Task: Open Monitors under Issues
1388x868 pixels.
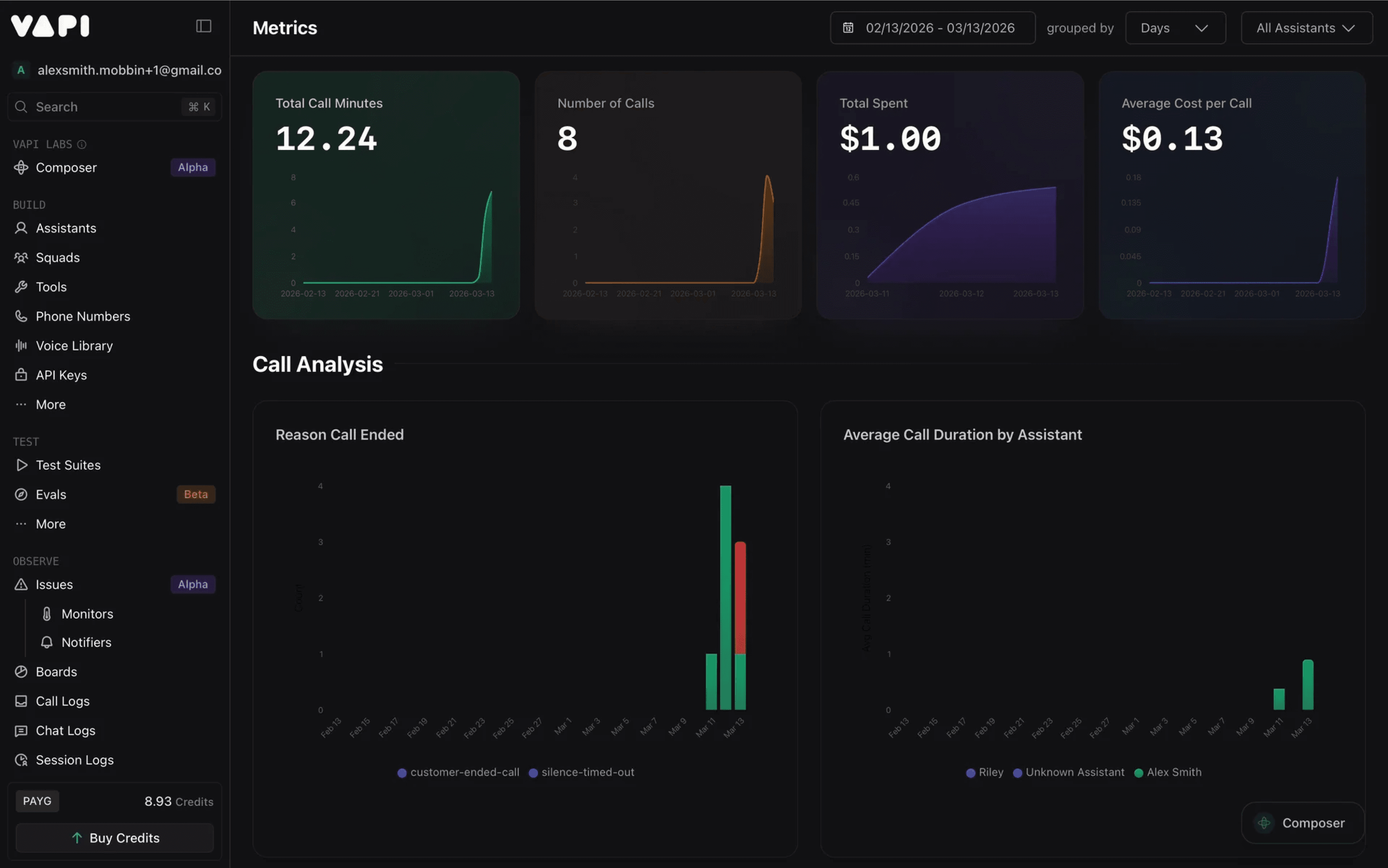Action: [x=87, y=614]
